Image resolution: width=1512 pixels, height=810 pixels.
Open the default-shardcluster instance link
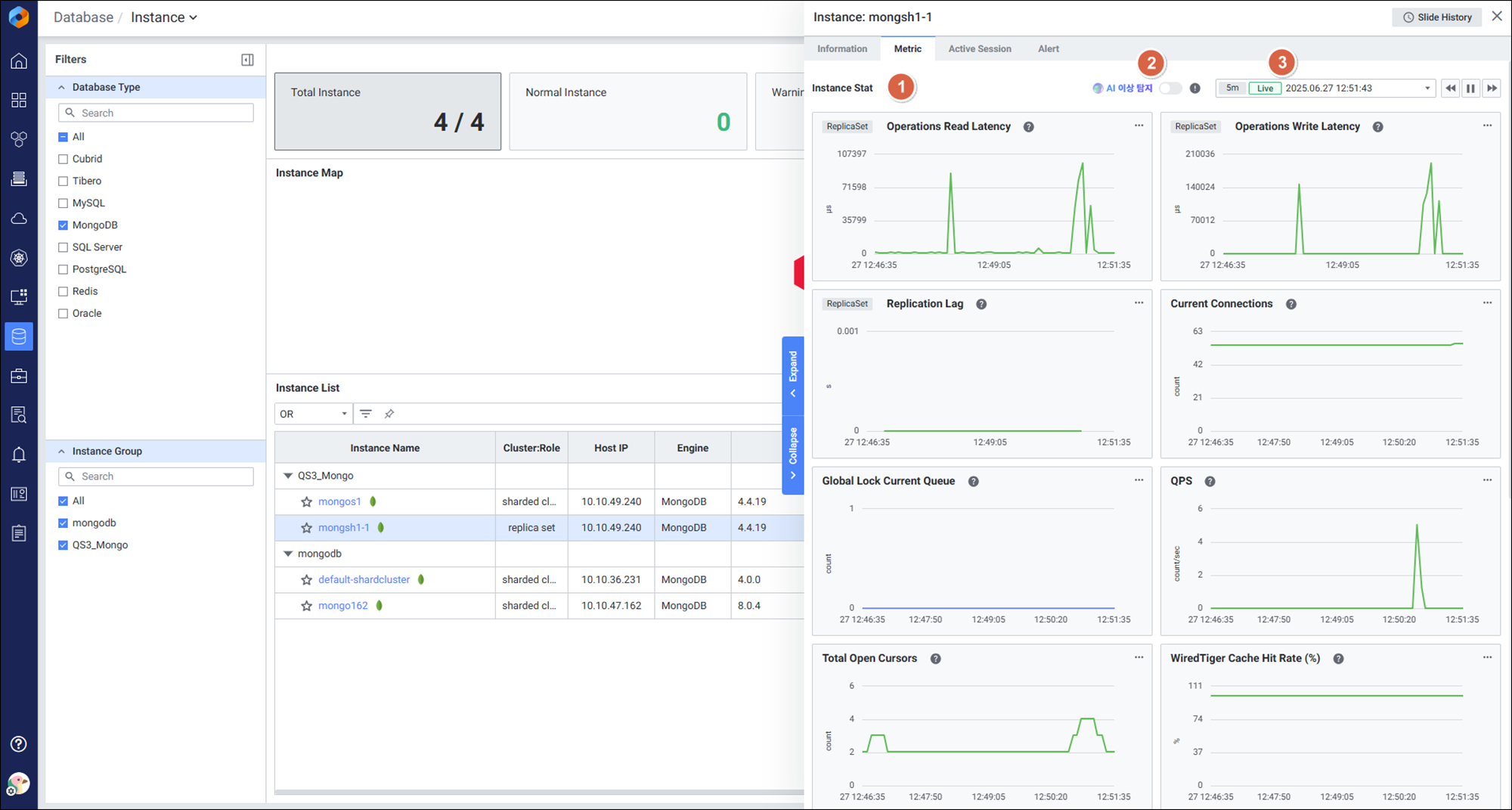point(364,580)
